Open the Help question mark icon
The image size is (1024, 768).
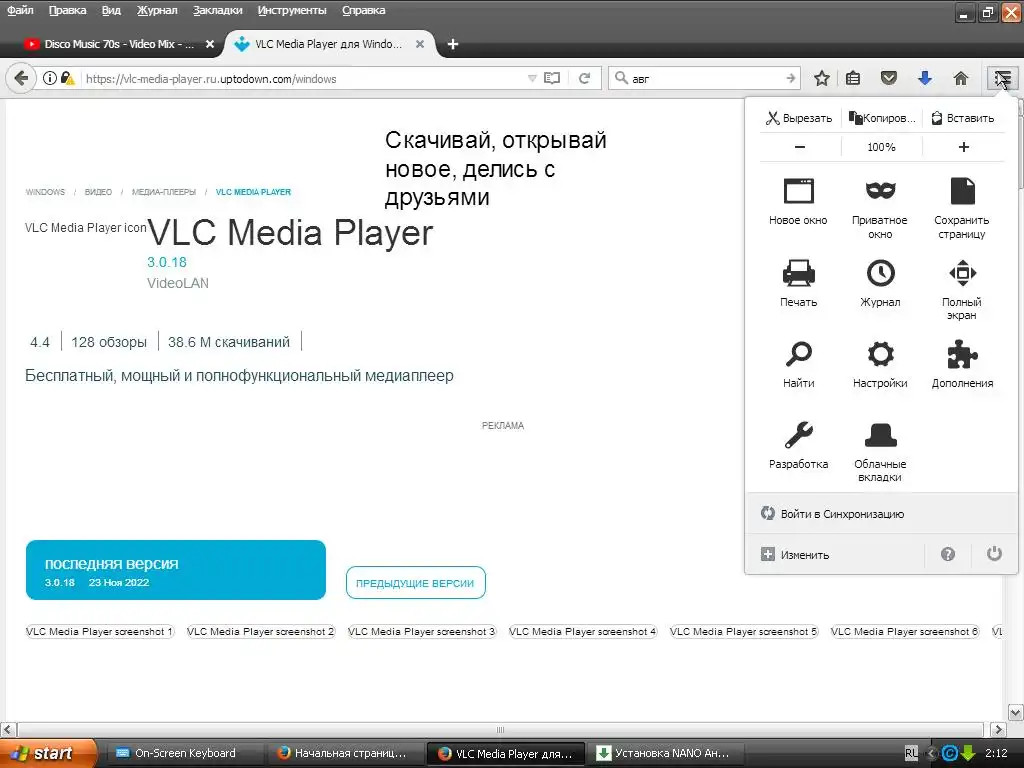pos(948,554)
